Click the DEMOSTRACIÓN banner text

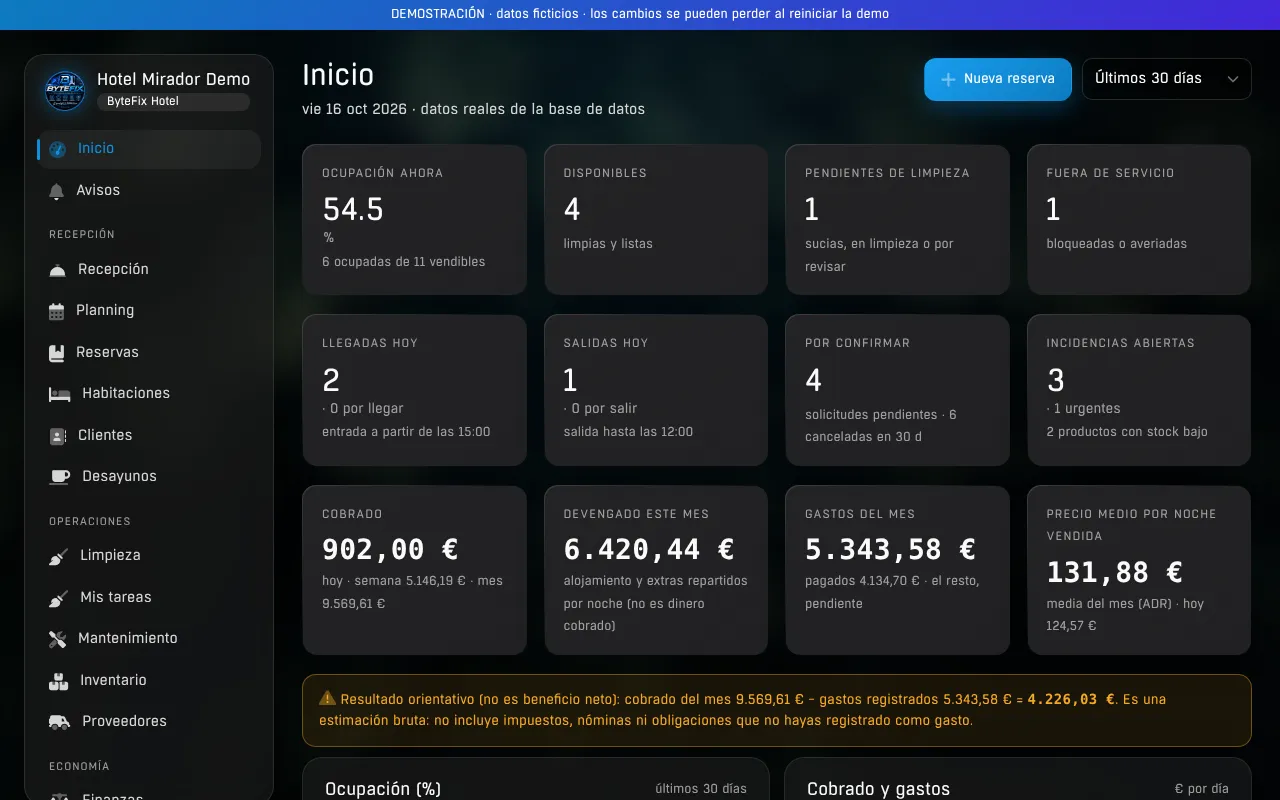(640, 14)
